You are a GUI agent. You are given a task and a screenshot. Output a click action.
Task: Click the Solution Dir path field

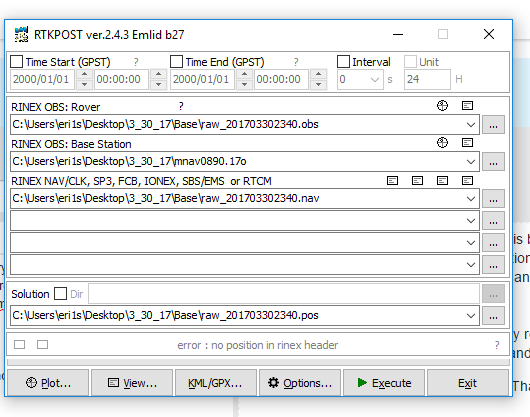tap(284, 294)
